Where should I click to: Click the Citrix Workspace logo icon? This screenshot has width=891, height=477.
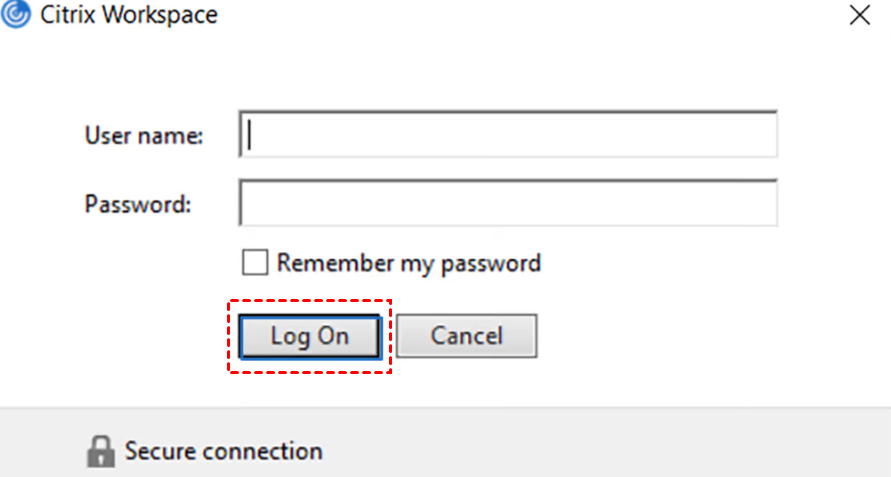(x=15, y=14)
